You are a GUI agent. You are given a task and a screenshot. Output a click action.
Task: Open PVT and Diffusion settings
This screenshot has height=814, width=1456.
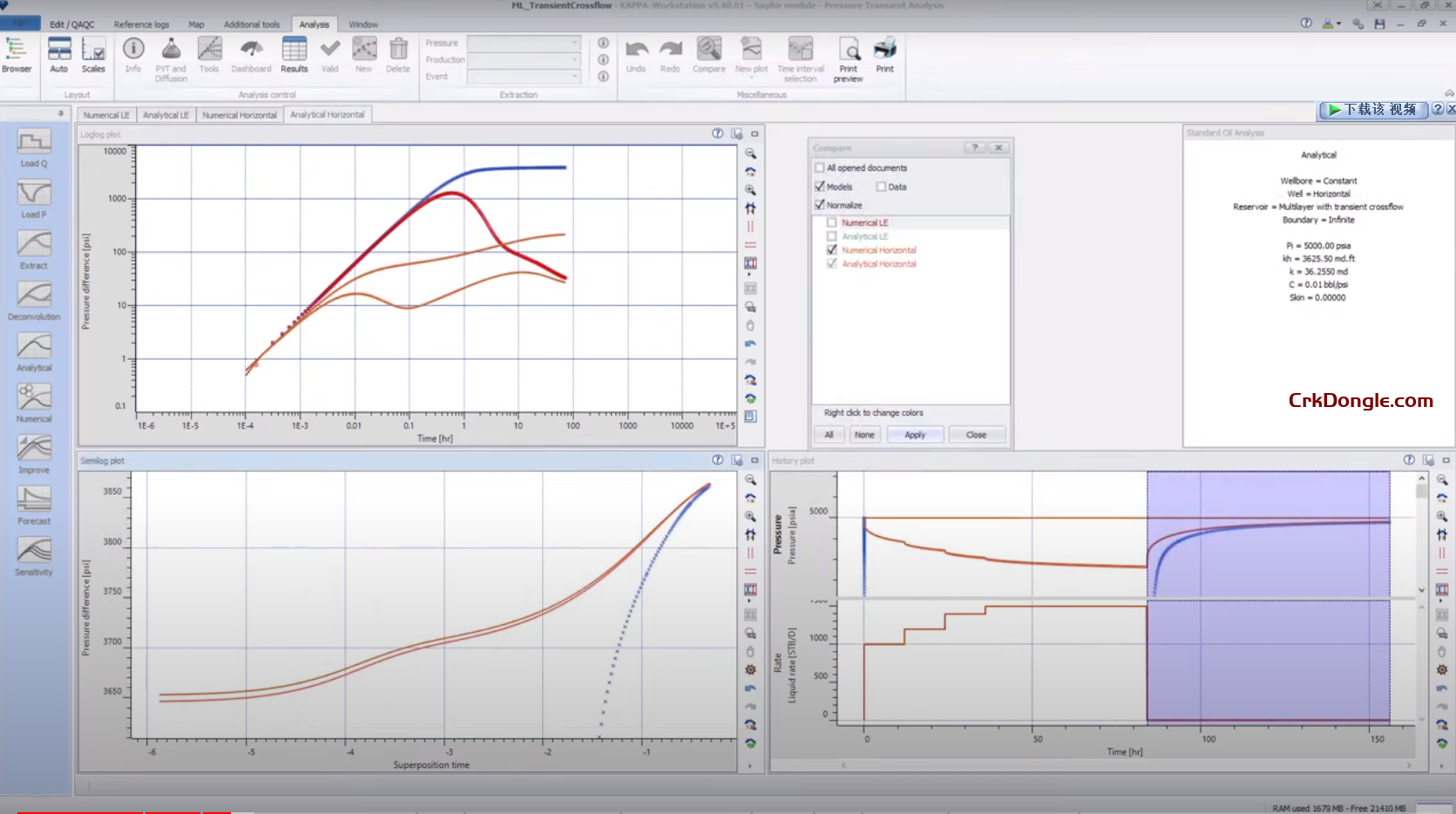[x=171, y=54]
